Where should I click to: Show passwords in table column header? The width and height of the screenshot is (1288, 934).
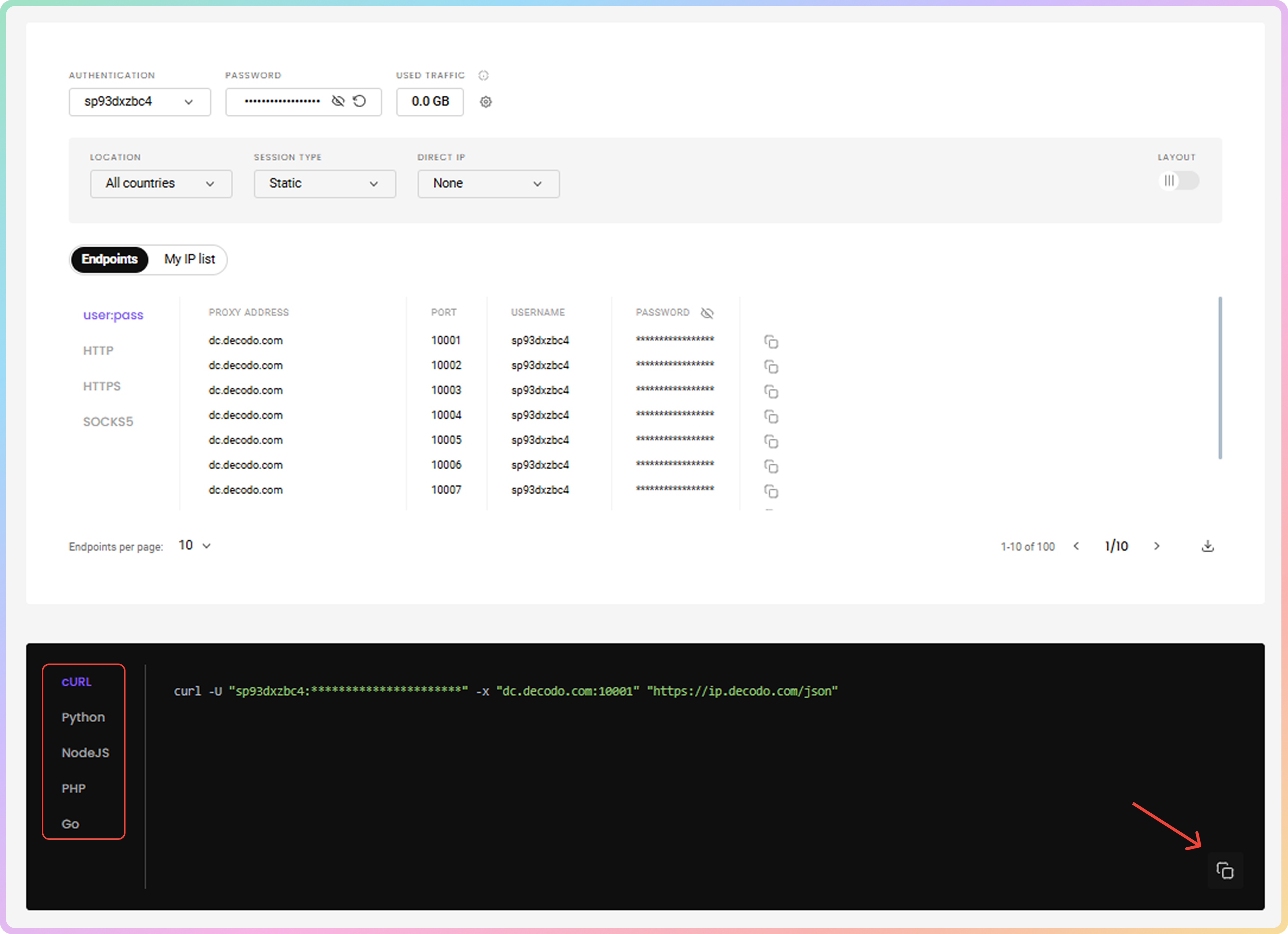pyautogui.click(x=707, y=313)
